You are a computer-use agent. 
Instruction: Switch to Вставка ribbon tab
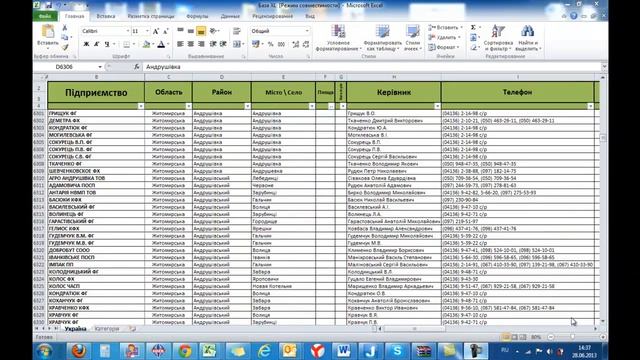tap(106, 16)
